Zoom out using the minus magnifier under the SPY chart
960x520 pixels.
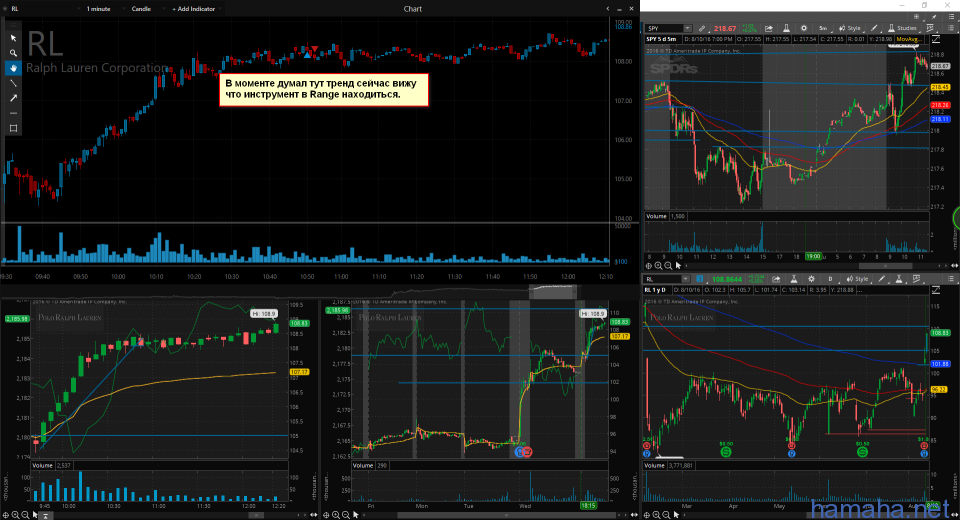coord(668,266)
